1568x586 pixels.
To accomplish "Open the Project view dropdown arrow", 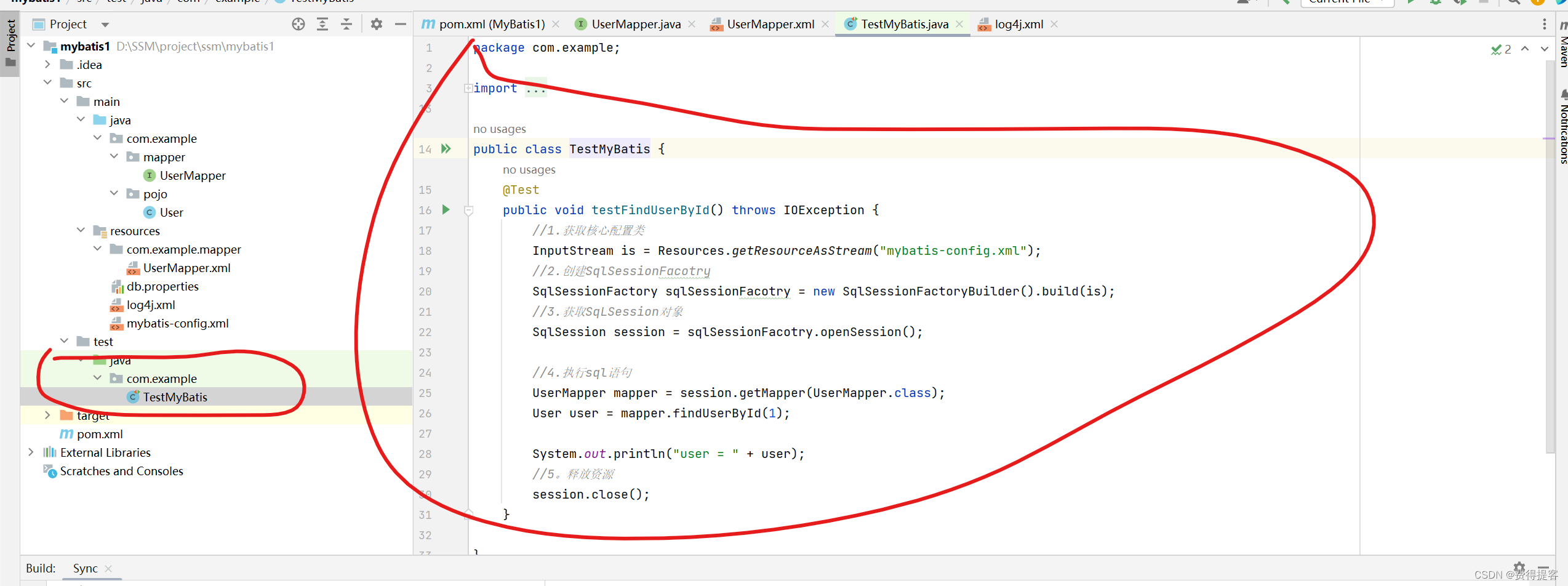I will coord(105,25).
